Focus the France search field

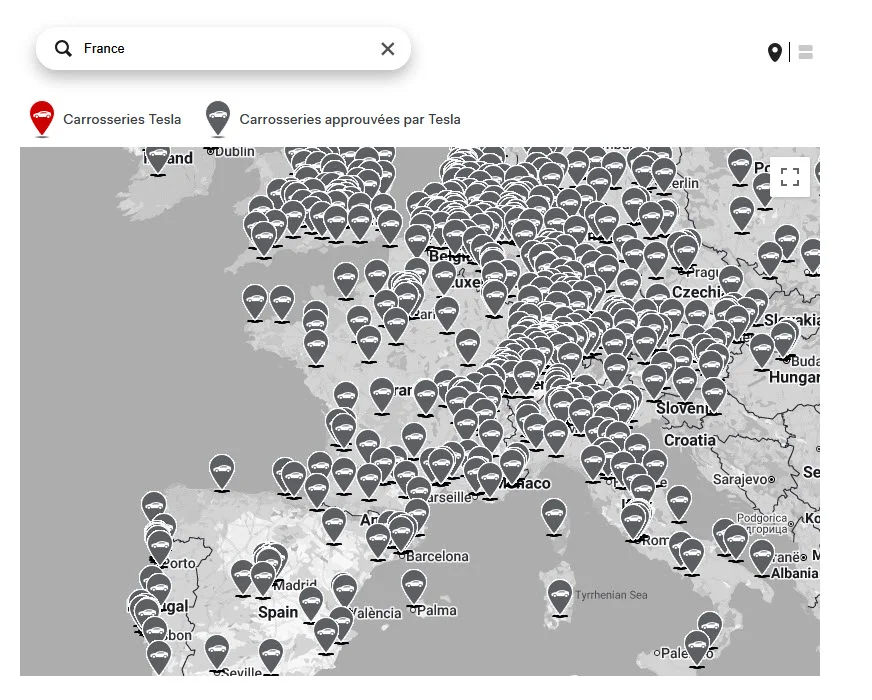click(x=224, y=48)
